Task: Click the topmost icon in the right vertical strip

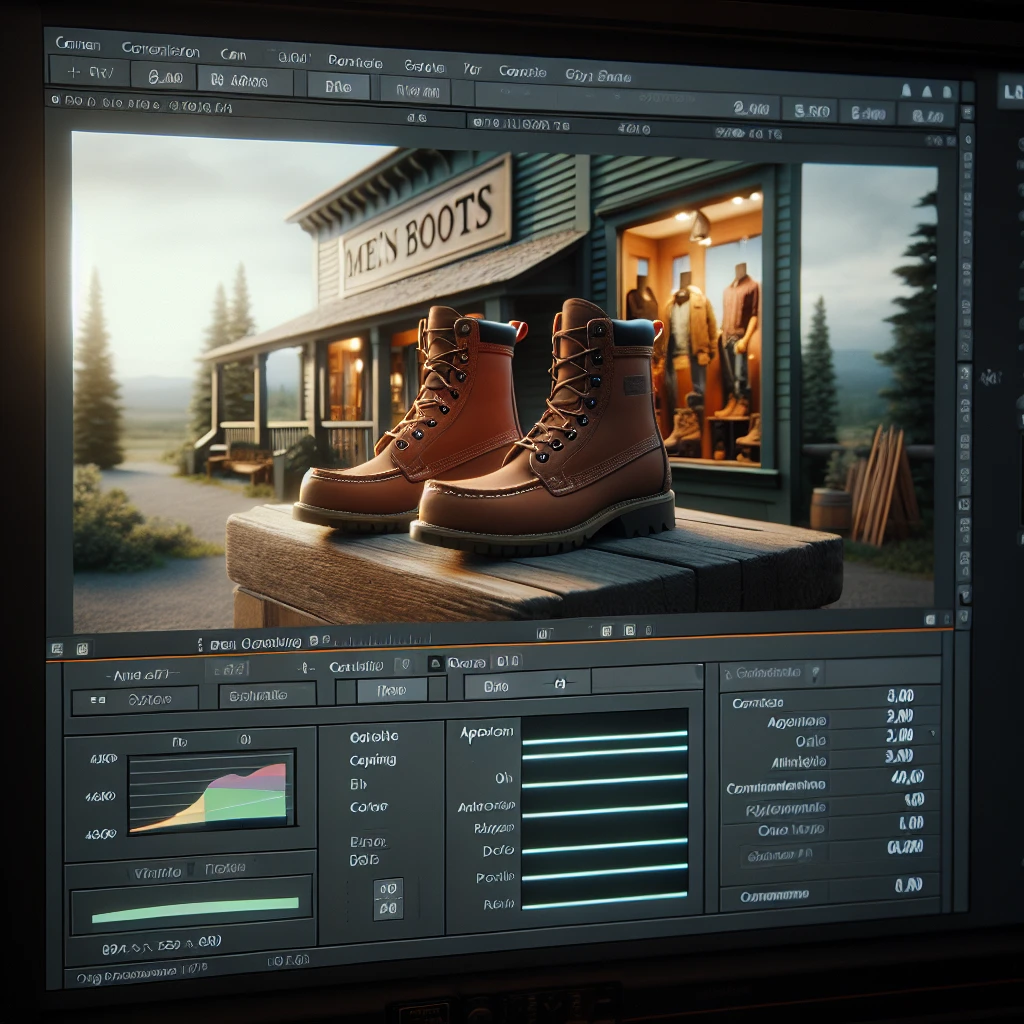Action: [x=968, y=114]
